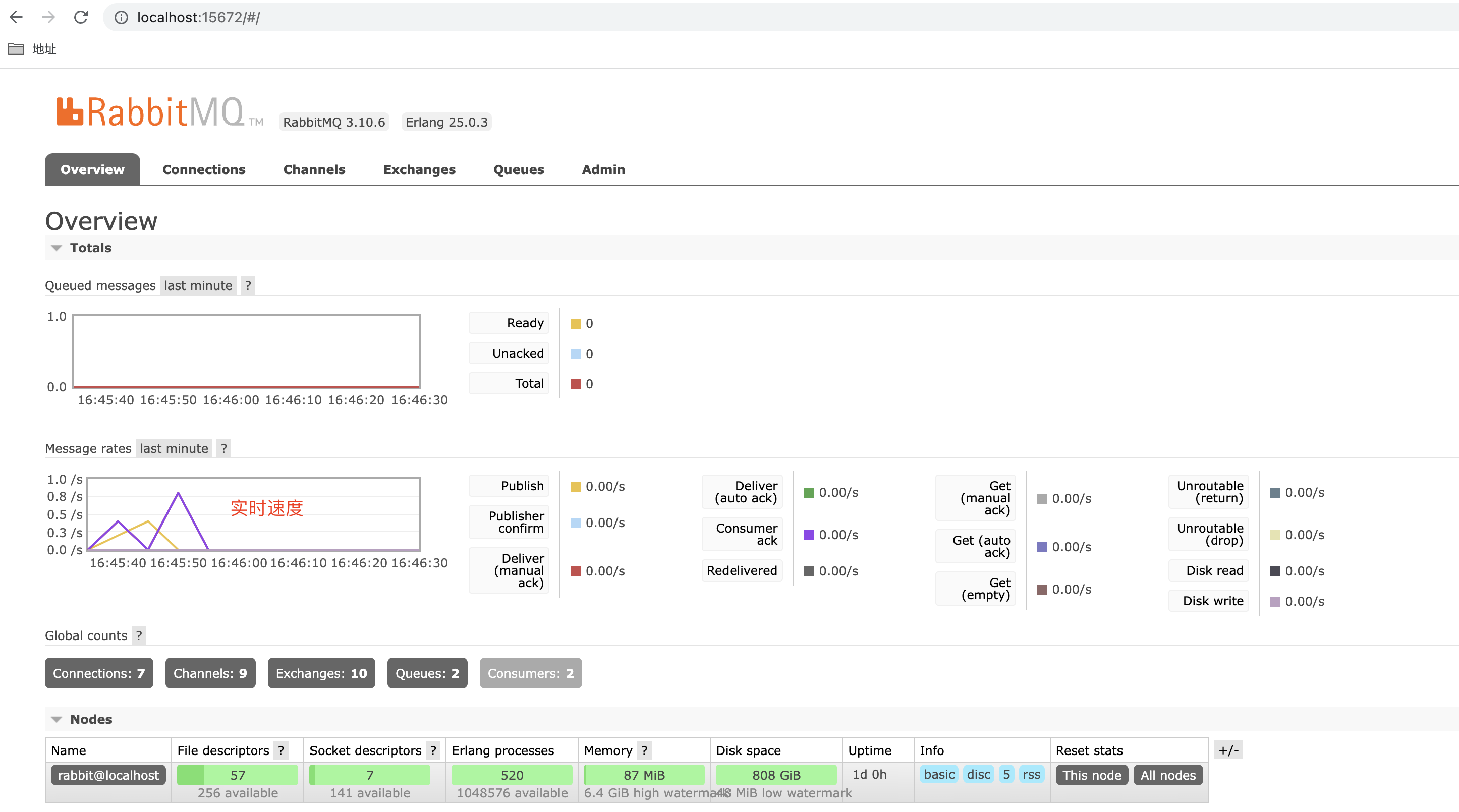Click the Uptime '1d 0h' value
Image resolution: width=1459 pixels, height=812 pixels.
[x=869, y=775]
